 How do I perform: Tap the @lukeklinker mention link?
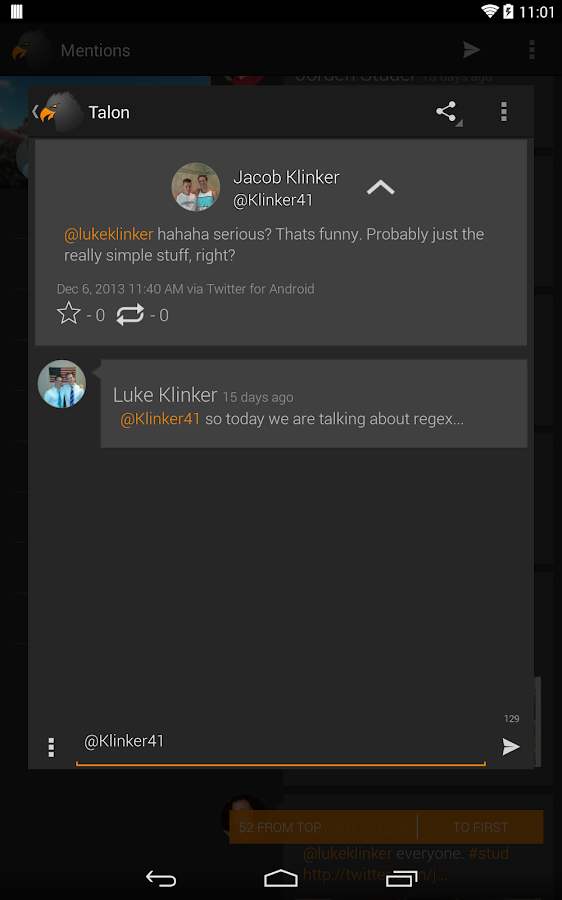[108, 234]
